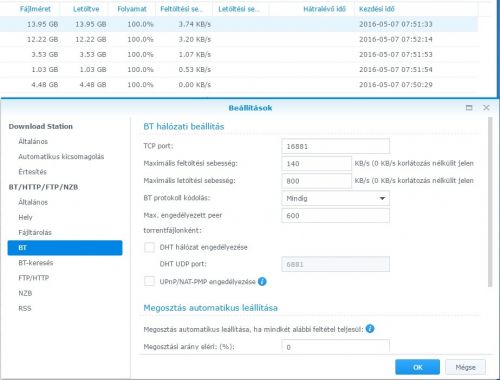Open the Fájltárolás settings page
The width and height of the screenshot is (500, 380).
(x=35, y=233)
